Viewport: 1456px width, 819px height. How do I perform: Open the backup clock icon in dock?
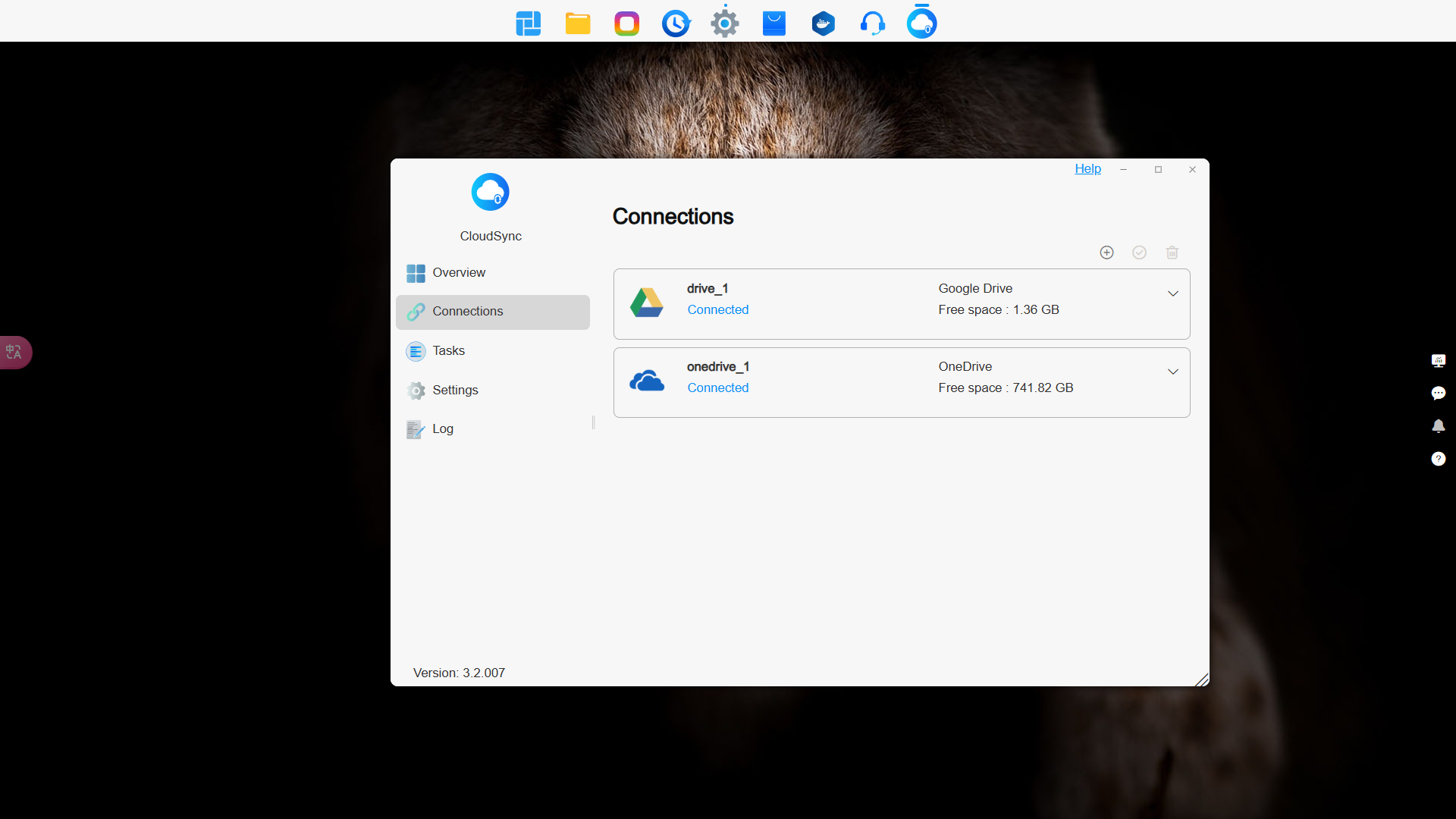[x=676, y=24]
